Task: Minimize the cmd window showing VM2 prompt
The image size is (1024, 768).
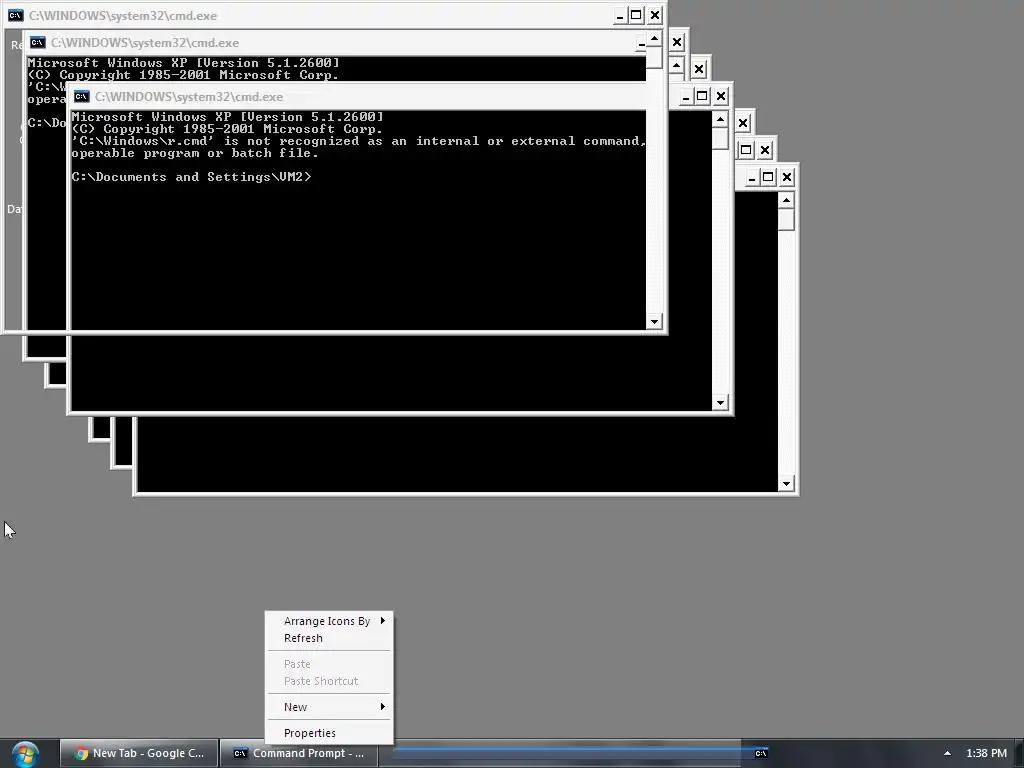Action: 686,97
